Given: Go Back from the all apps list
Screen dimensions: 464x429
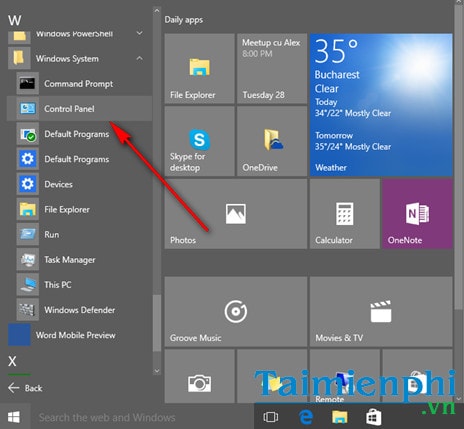Looking at the screenshot, I should [25, 388].
